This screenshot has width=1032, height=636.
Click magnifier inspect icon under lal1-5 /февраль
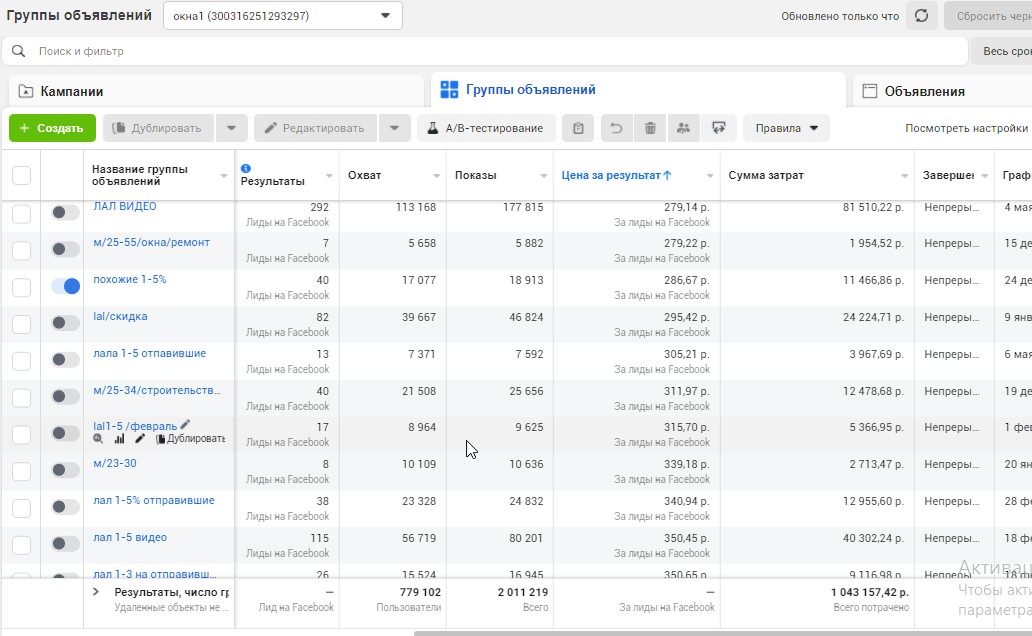click(98, 439)
